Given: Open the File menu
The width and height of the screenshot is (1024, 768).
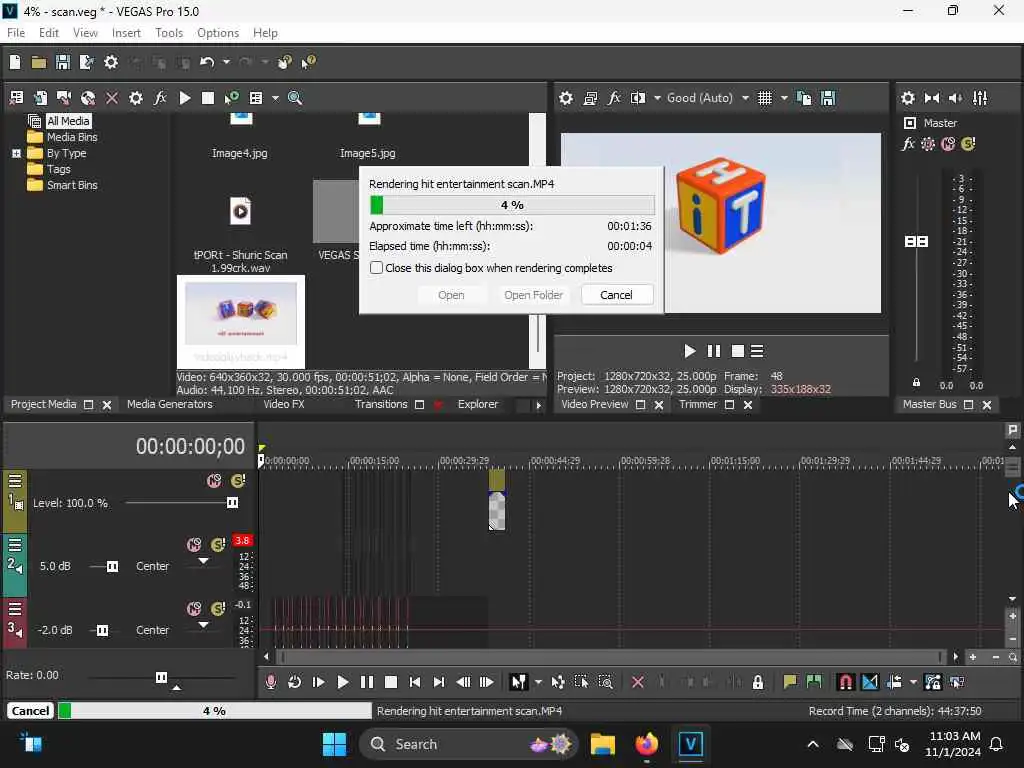Looking at the screenshot, I should (x=16, y=33).
